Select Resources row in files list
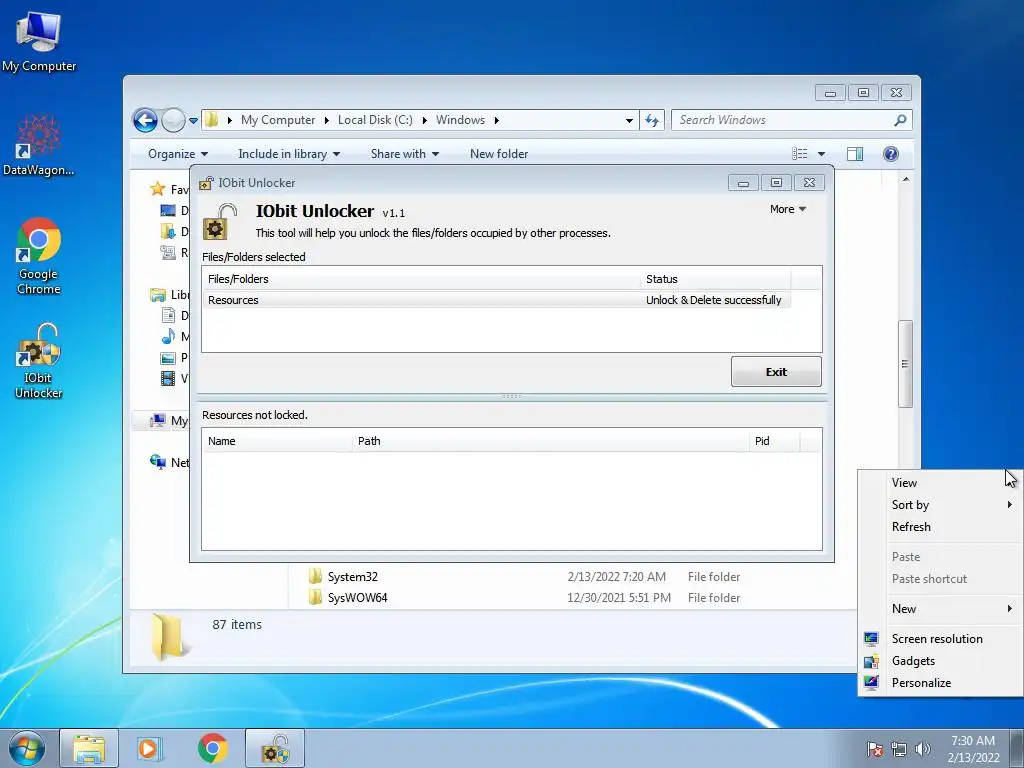This screenshot has height=768, width=1024. pyautogui.click(x=496, y=300)
